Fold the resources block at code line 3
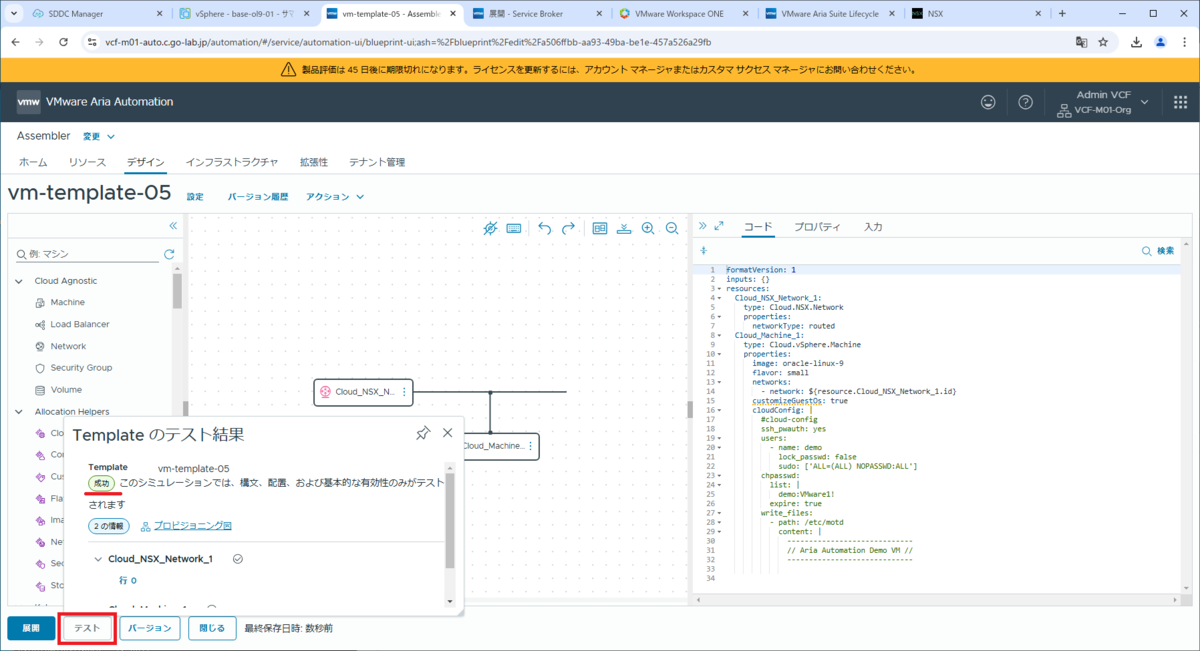Screen dimensions: 1200x651 point(720,288)
